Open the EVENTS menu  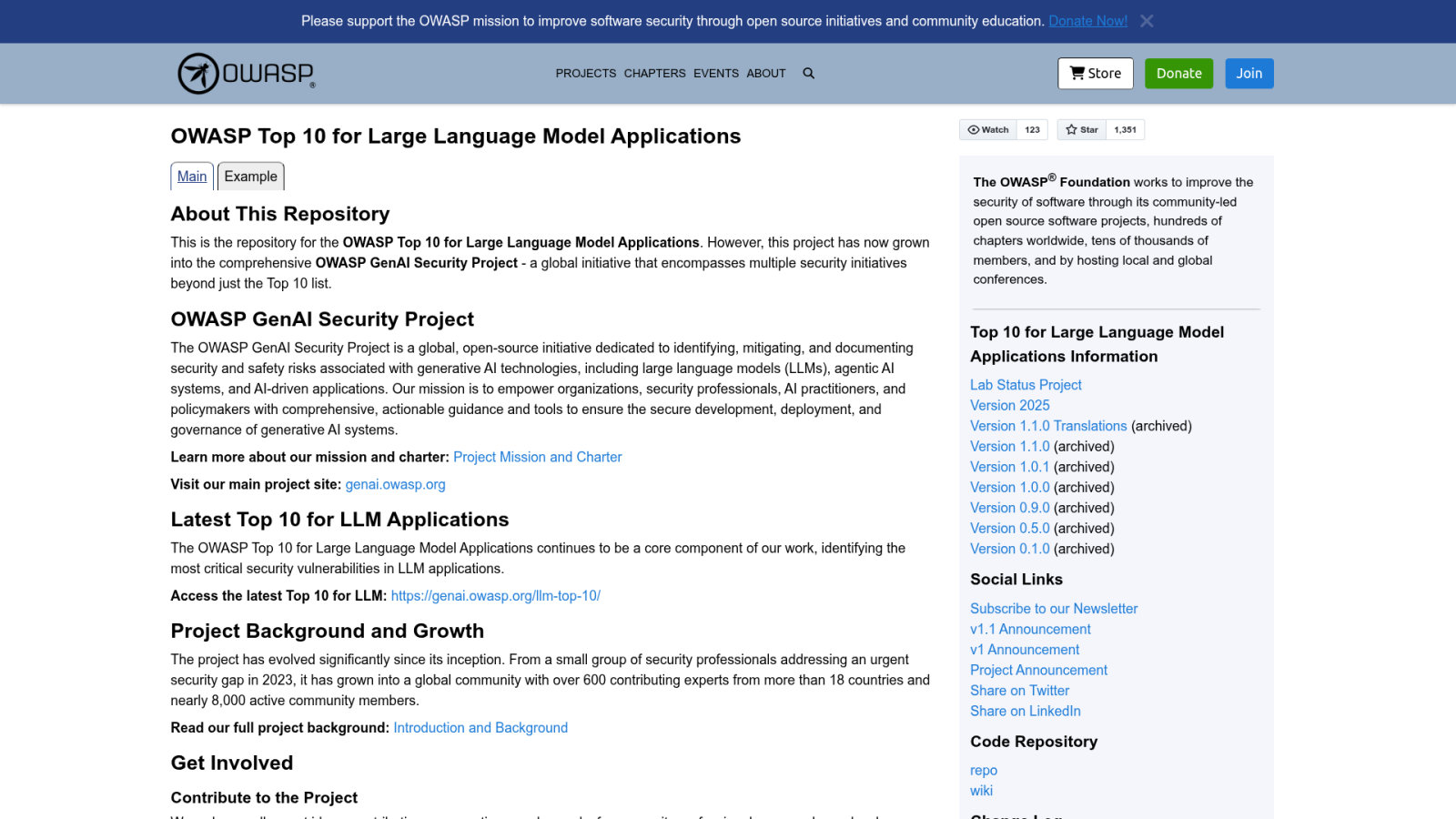(x=716, y=74)
